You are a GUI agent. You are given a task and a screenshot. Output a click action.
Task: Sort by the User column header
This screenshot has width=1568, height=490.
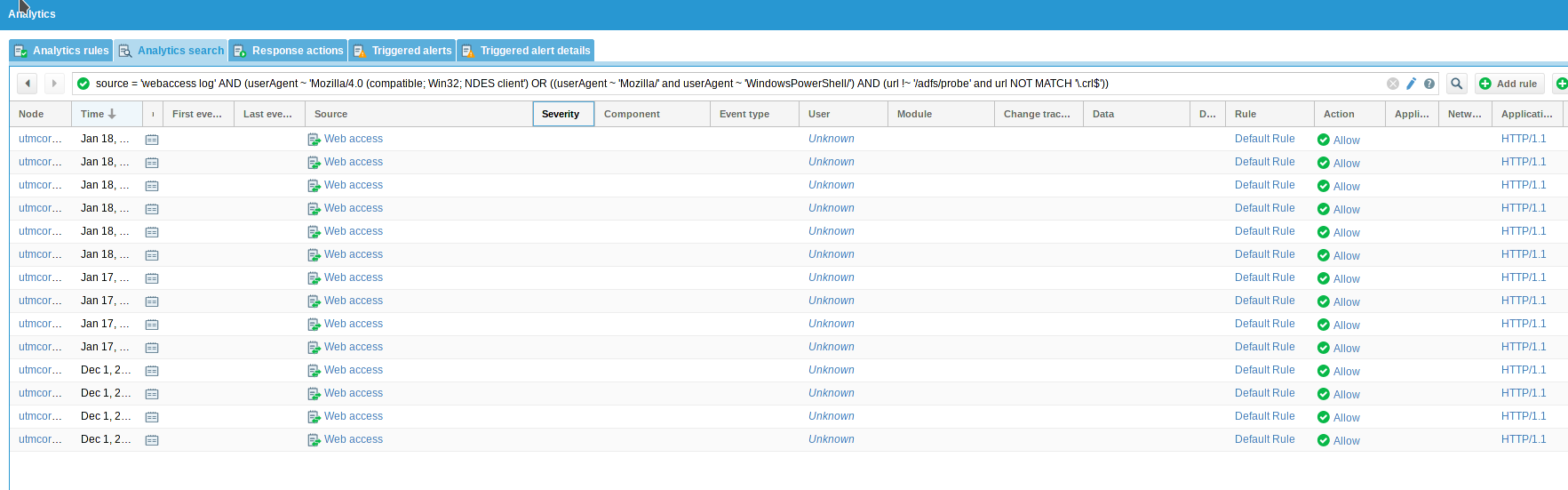(x=843, y=114)
